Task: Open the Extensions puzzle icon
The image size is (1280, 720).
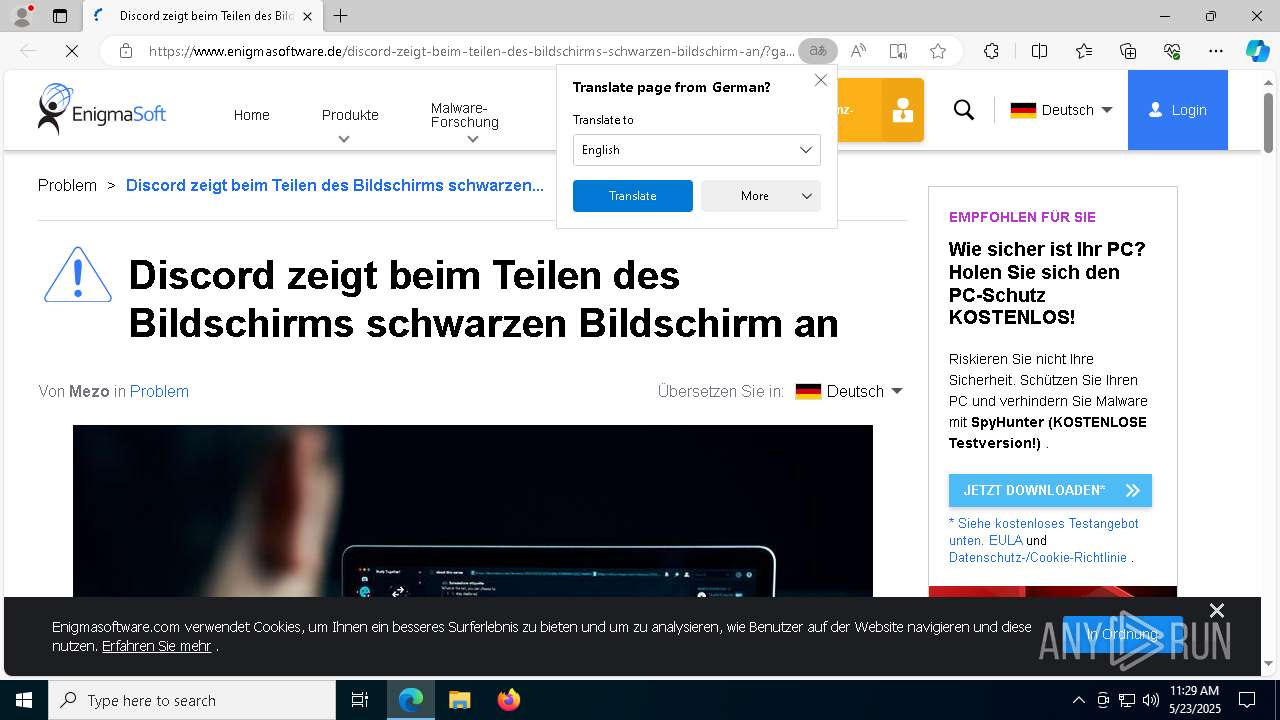Action: tap(991, 51)
